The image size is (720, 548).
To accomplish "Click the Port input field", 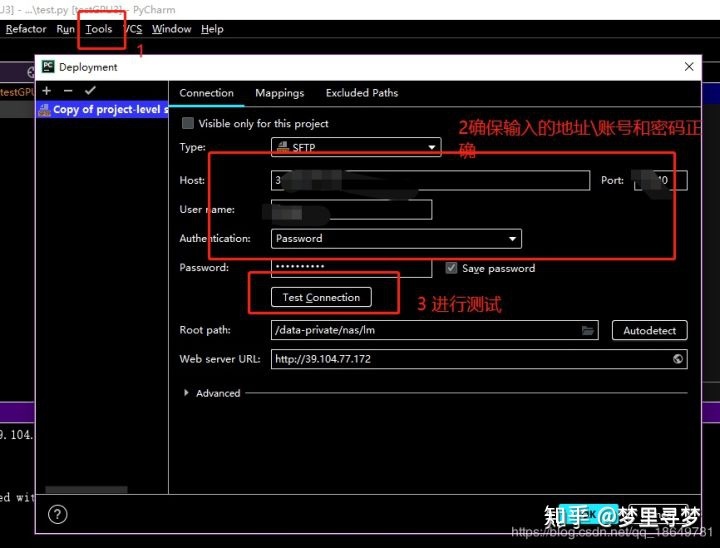I will click(x=660, y=180).
